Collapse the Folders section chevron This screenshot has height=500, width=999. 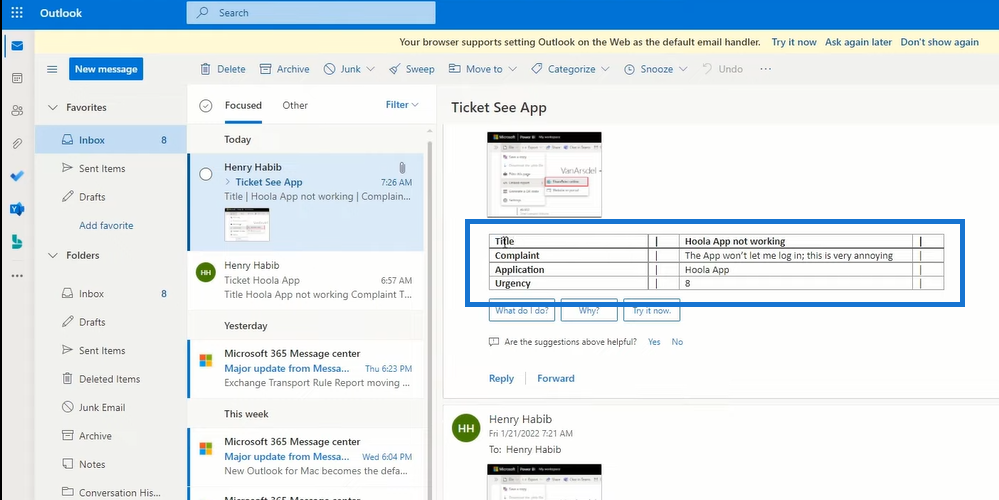[53, 255]
